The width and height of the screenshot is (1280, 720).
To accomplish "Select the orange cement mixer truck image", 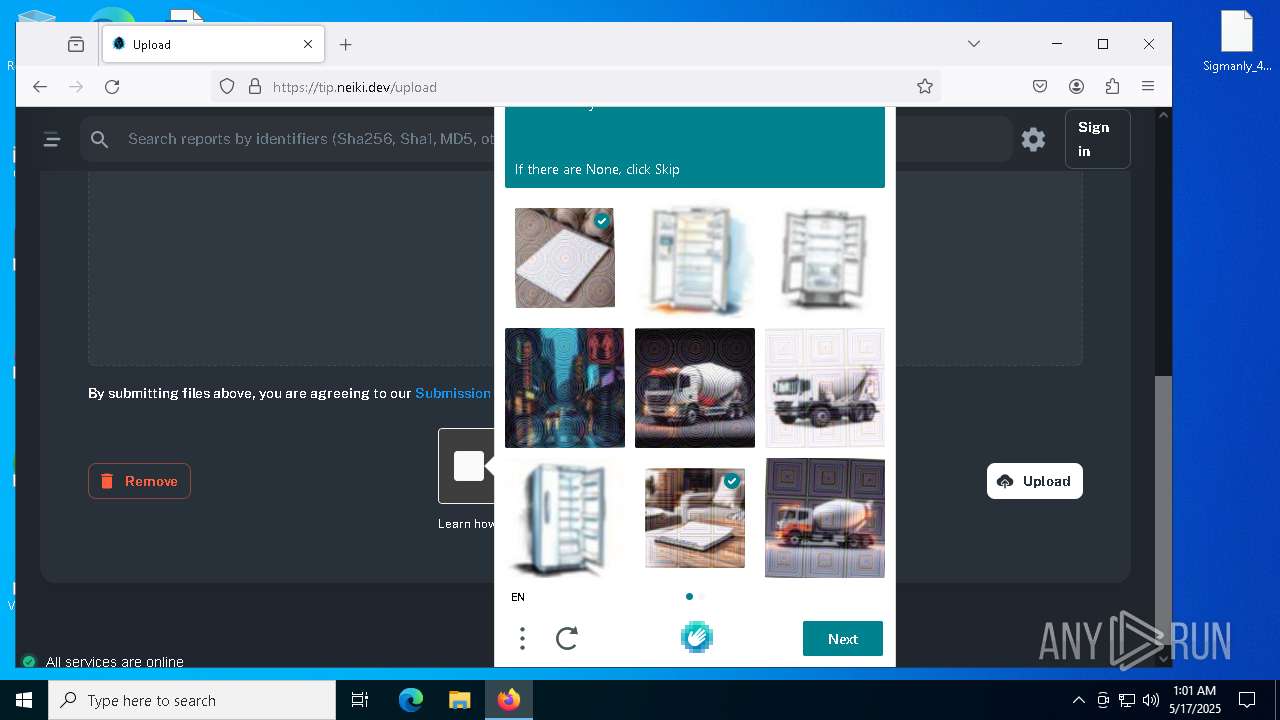I will tap(825, 518).
